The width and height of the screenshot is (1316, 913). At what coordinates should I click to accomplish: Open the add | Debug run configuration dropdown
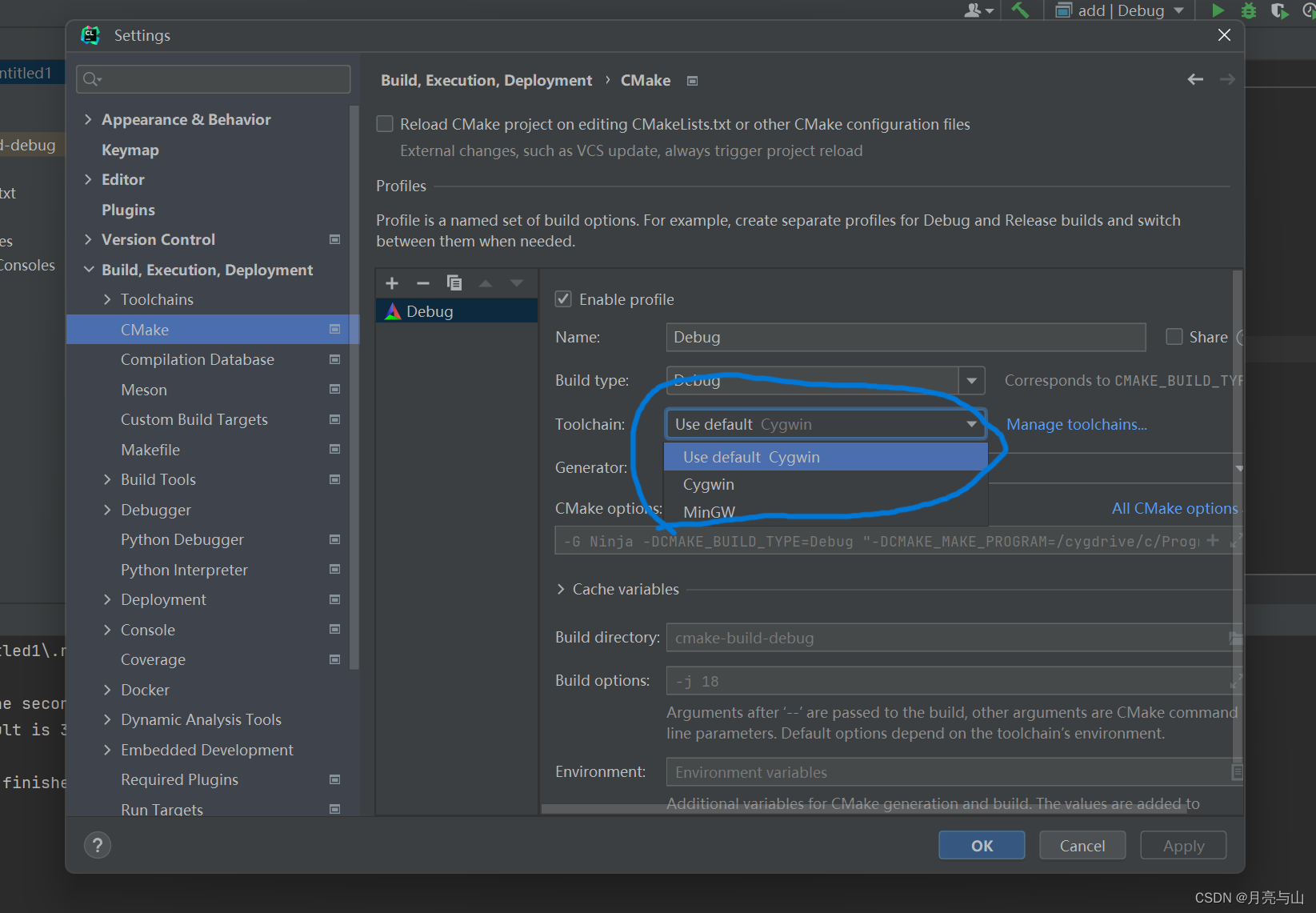click(x=1119, y=10)
